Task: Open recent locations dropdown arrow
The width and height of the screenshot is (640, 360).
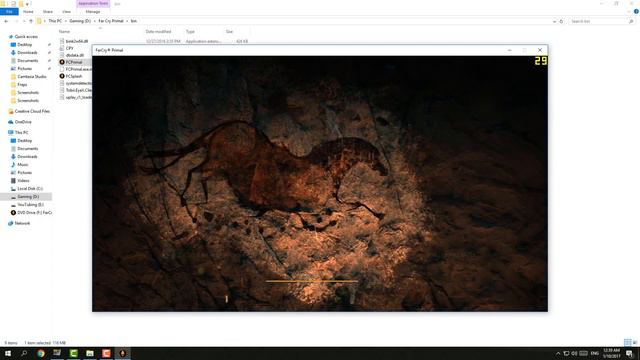Action: [x=24, y=21]
